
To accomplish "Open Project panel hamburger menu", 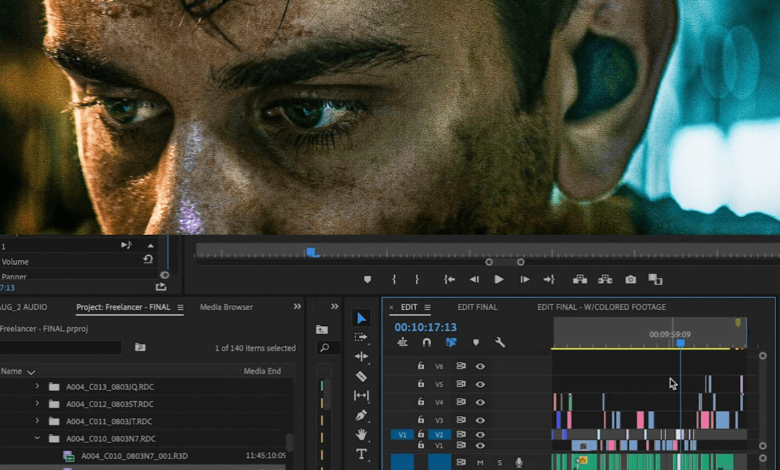I will click(180, 307).
